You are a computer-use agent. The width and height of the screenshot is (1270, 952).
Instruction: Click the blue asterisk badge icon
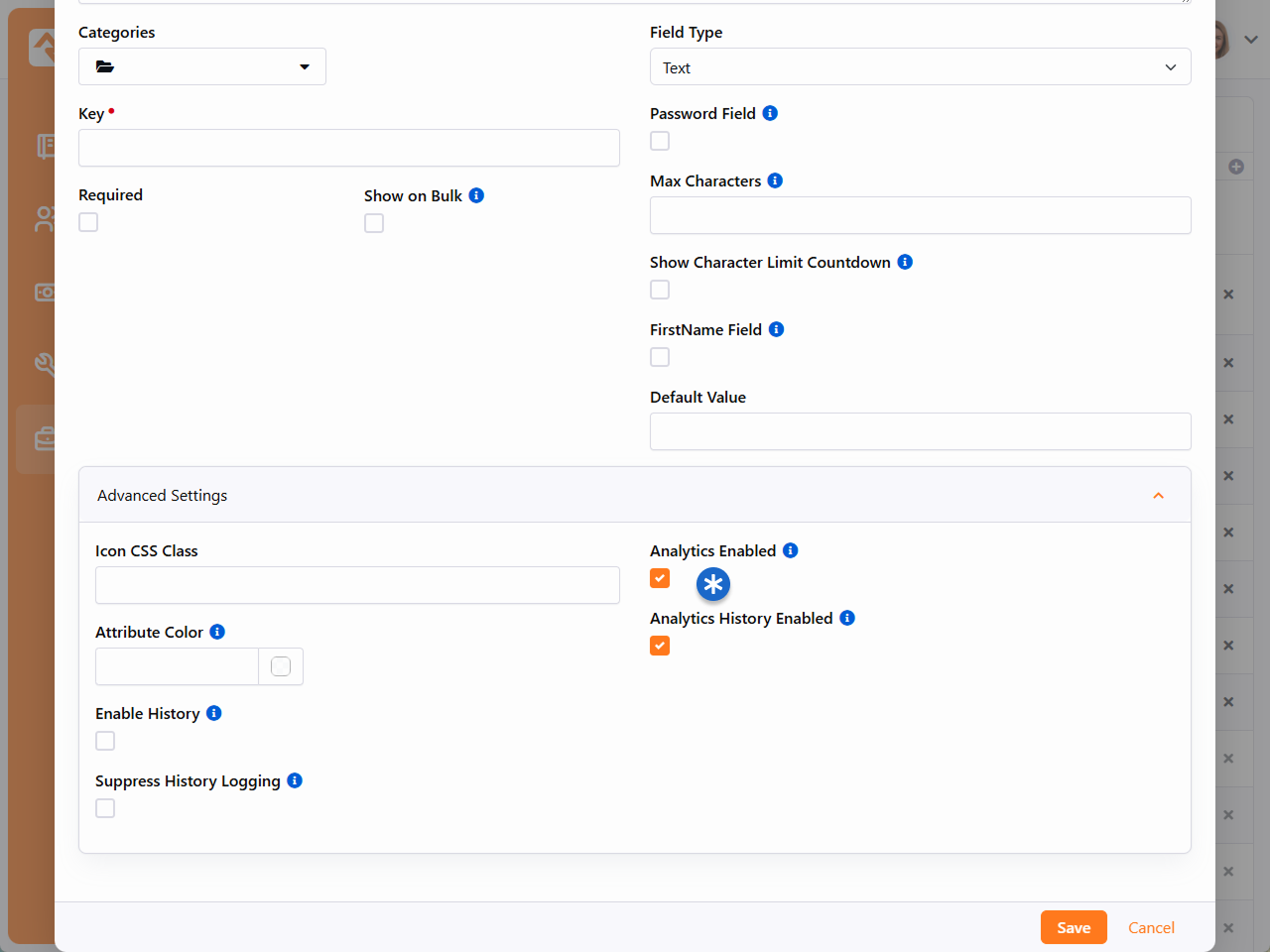coord(712,585)
